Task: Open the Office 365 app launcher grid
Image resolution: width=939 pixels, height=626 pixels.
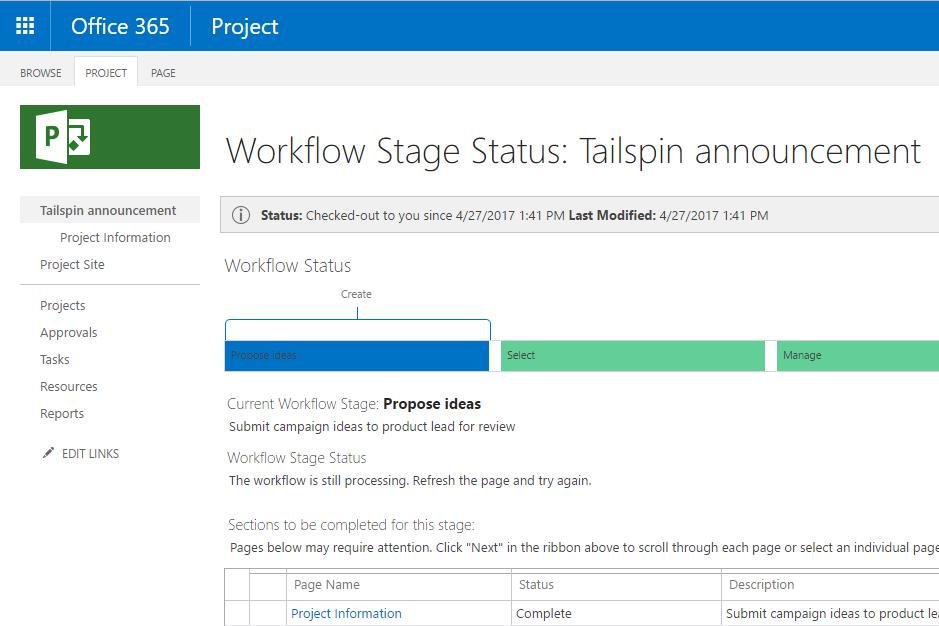Action: (25, 26)
